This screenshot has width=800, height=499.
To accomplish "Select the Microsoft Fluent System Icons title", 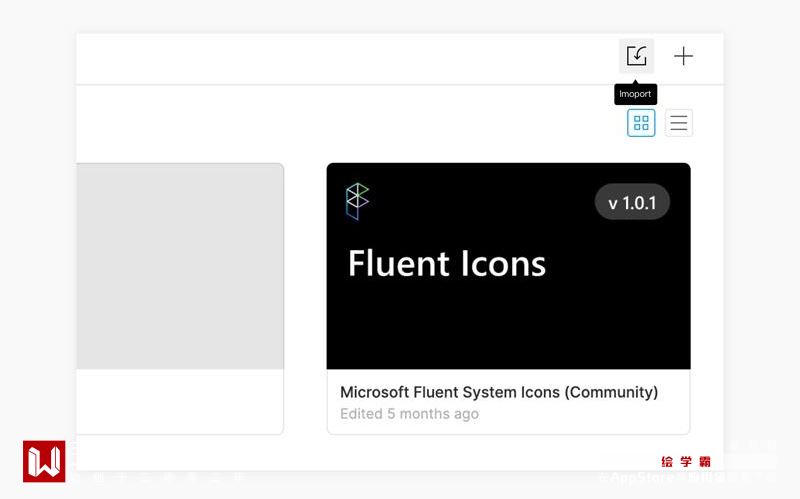I will click(499, 392).
